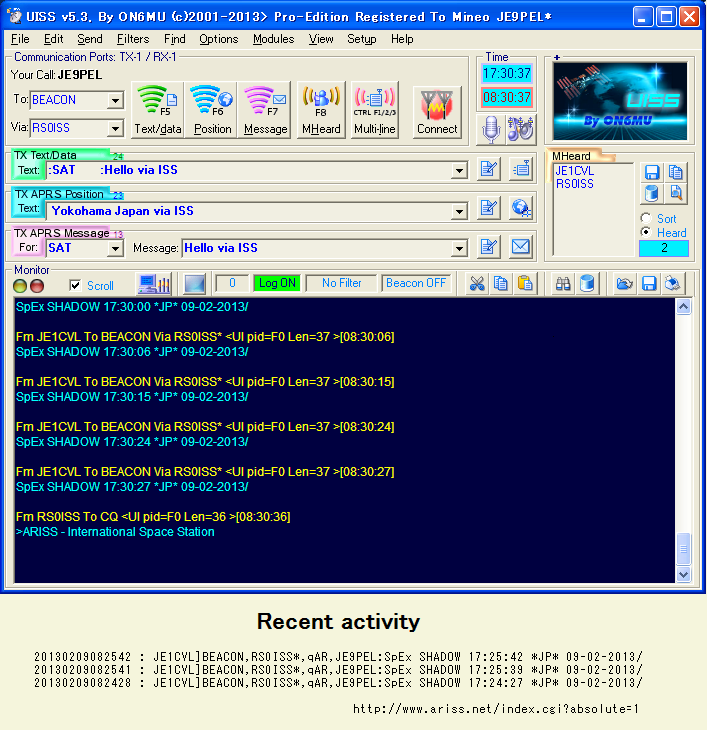Click the satellites icon next to microphone
This screenshot has width=707, height=730.
(x=521, y=129)
